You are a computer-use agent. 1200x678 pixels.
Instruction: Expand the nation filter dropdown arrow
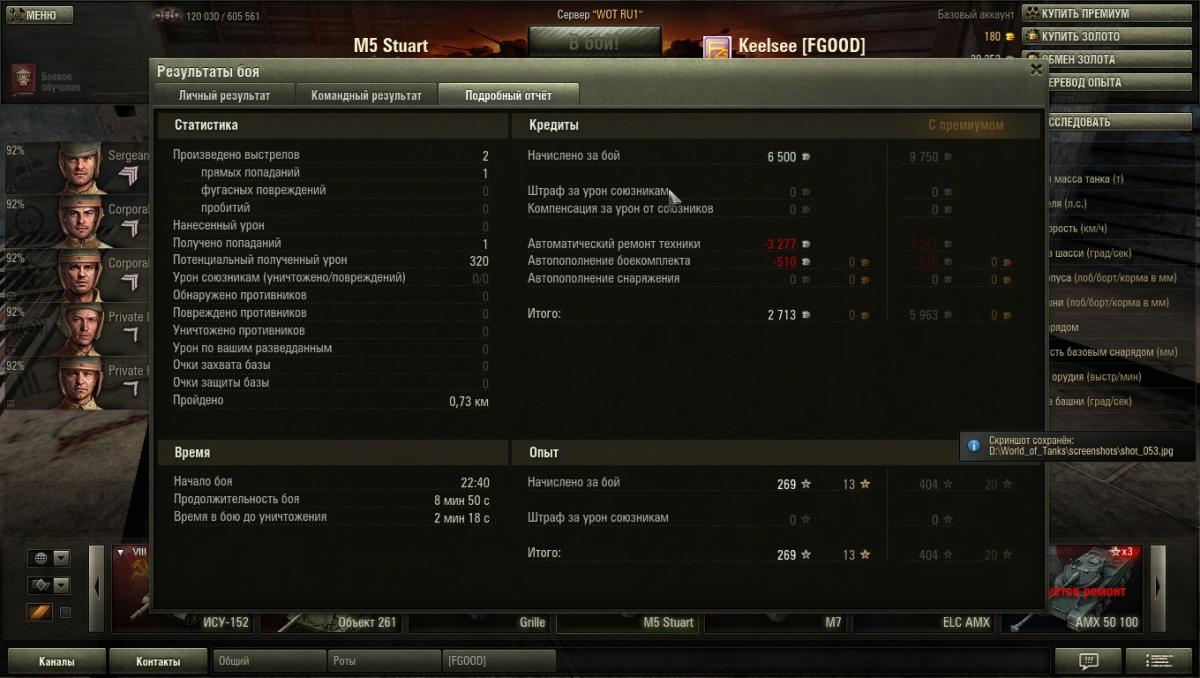pyautogui.click(x=61, y=558)
